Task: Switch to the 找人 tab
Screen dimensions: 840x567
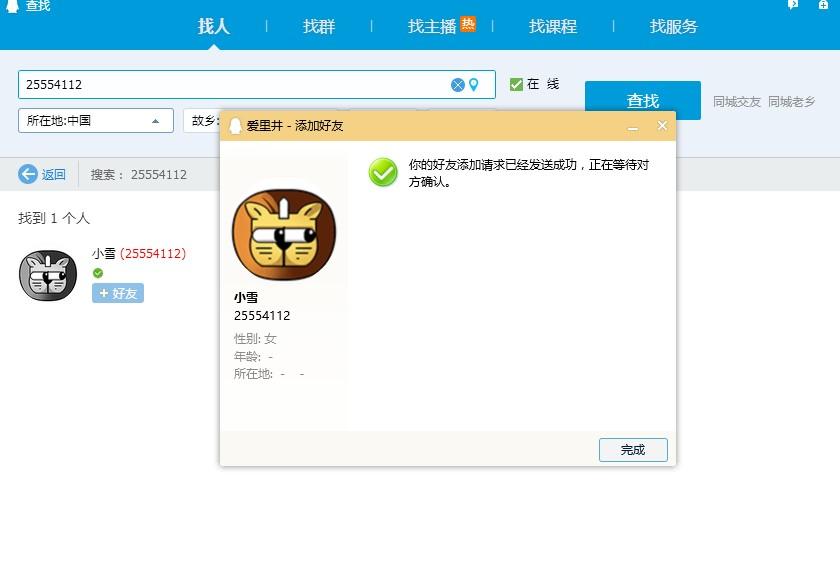Action: [214, 26]
